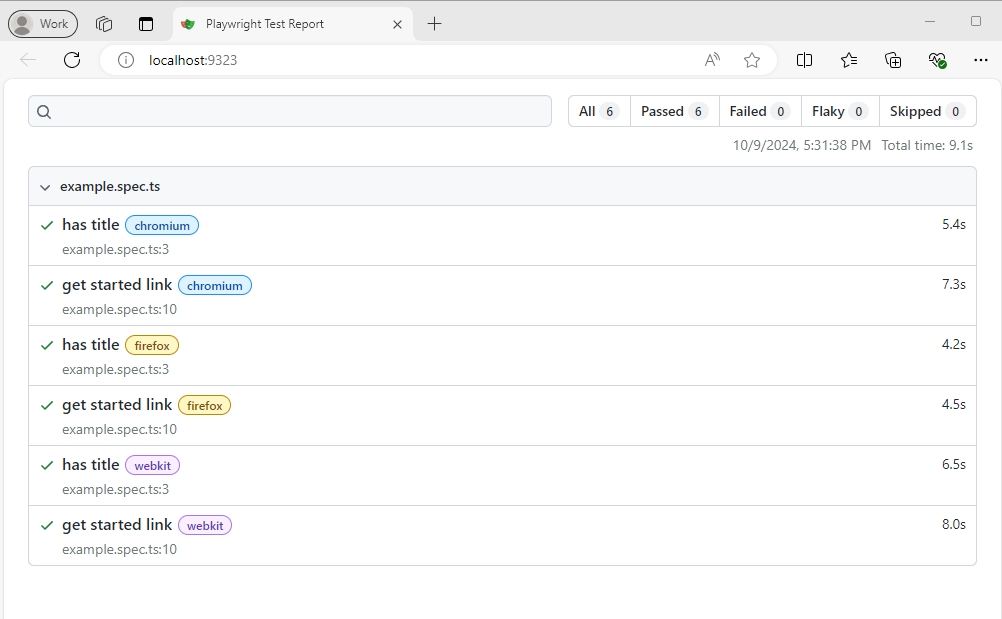The image size is (1002, 619).
Task: Filter report by Passed tests
Action: pyautogui.click(x=674, y=111)
